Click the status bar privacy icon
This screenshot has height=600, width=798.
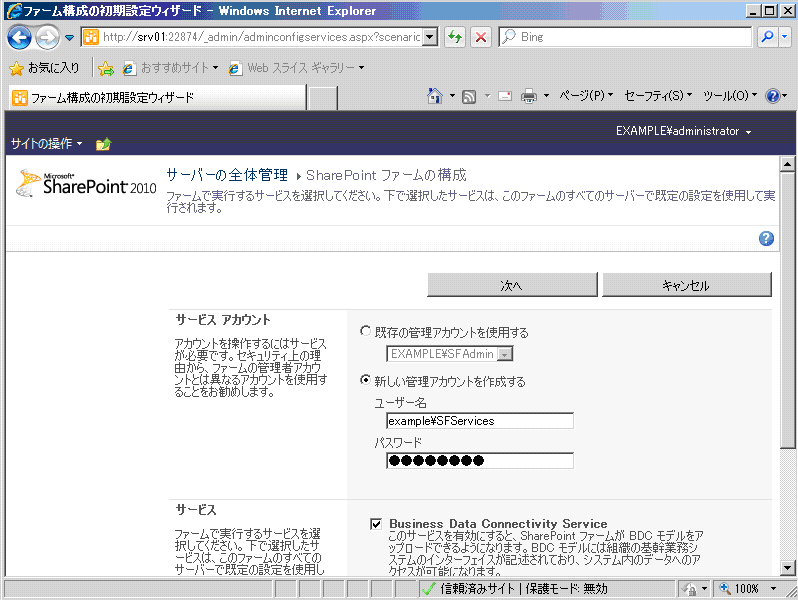(690, 589)
